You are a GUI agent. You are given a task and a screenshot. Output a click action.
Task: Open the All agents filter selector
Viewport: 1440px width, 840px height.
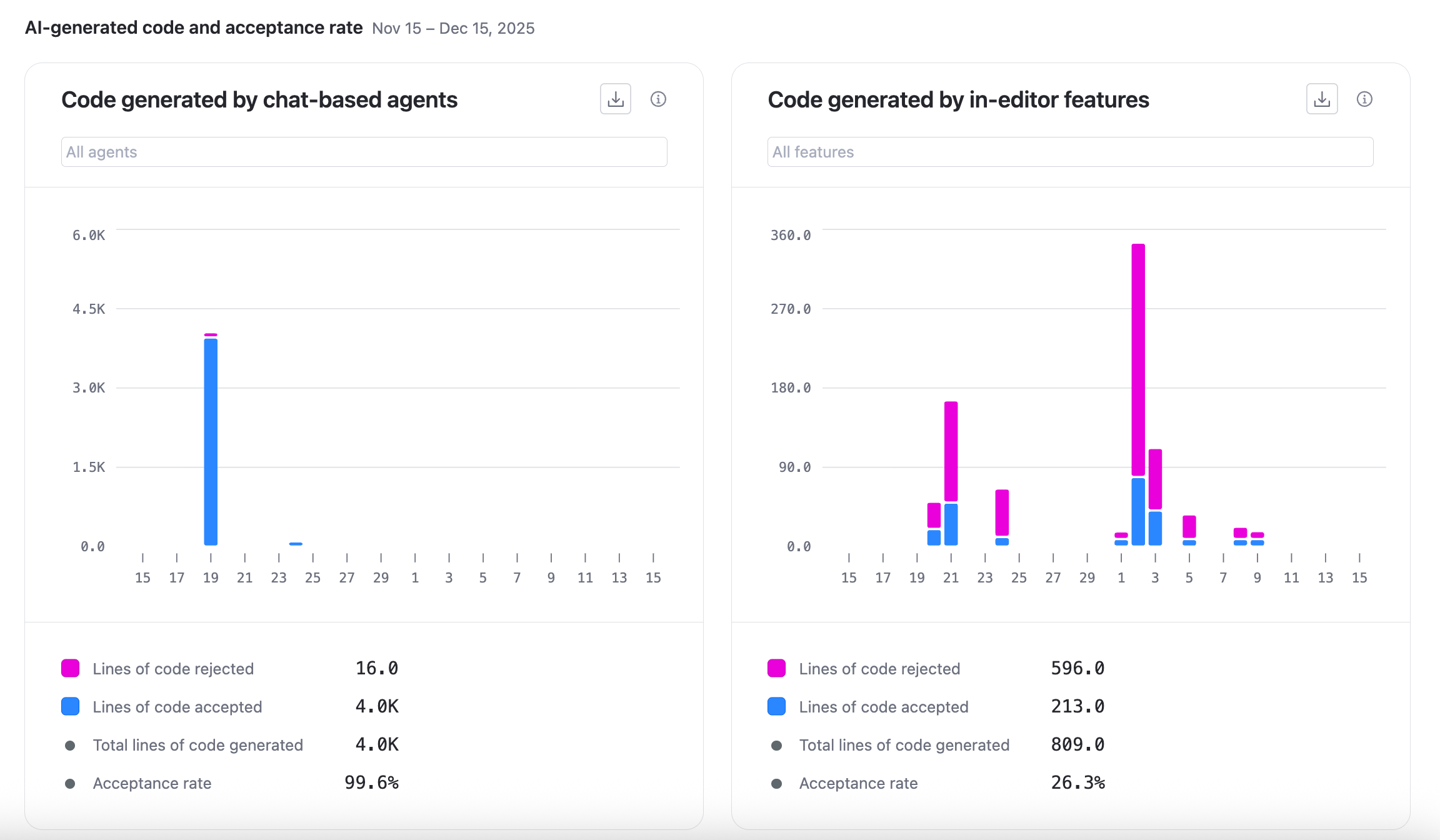coord(364,151)
